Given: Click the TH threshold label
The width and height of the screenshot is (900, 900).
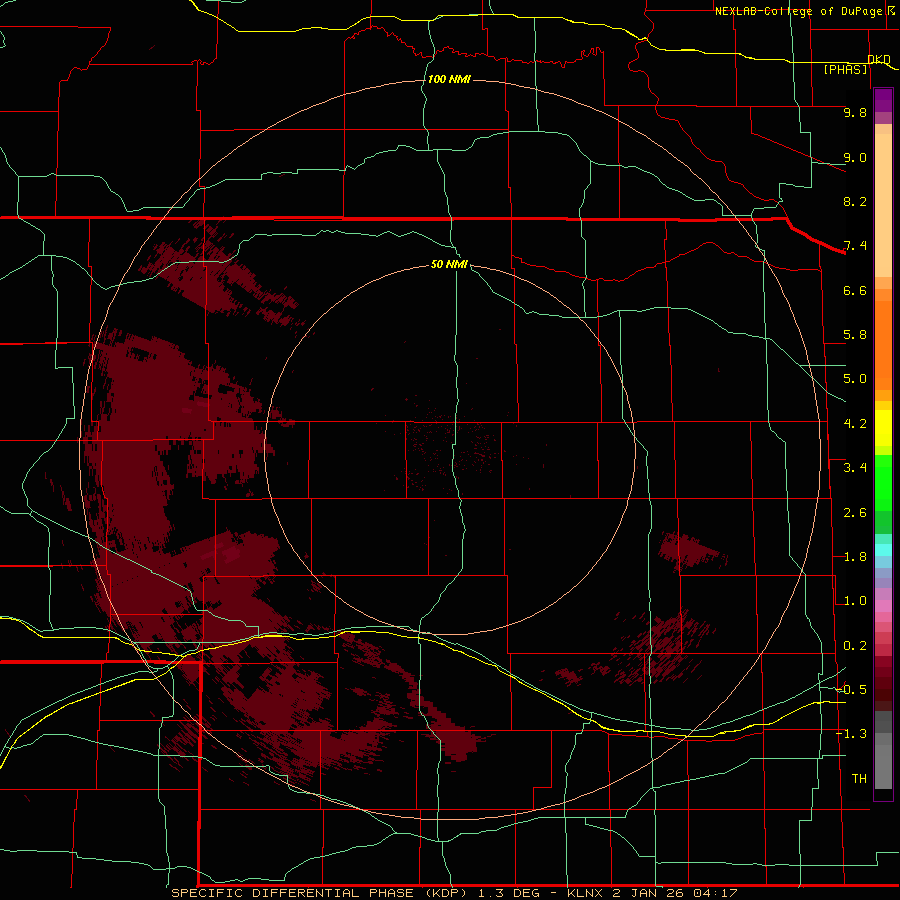Looking at the screenshot, I should coord(859,779).
